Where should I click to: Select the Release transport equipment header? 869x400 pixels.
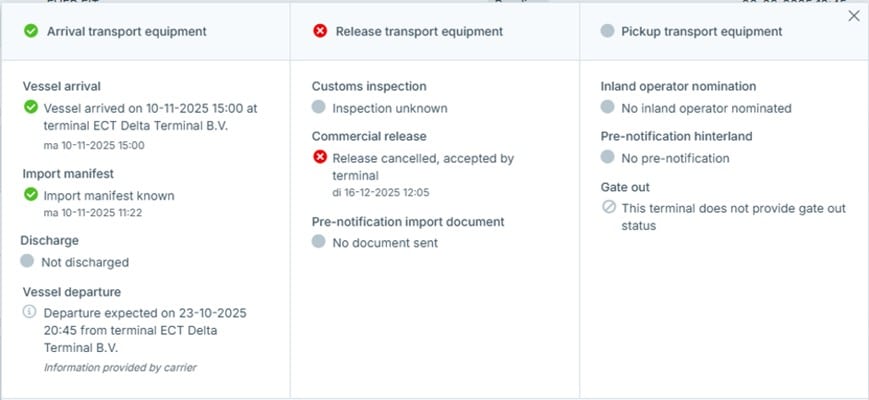pyautogui.click(x=419, y=31)
